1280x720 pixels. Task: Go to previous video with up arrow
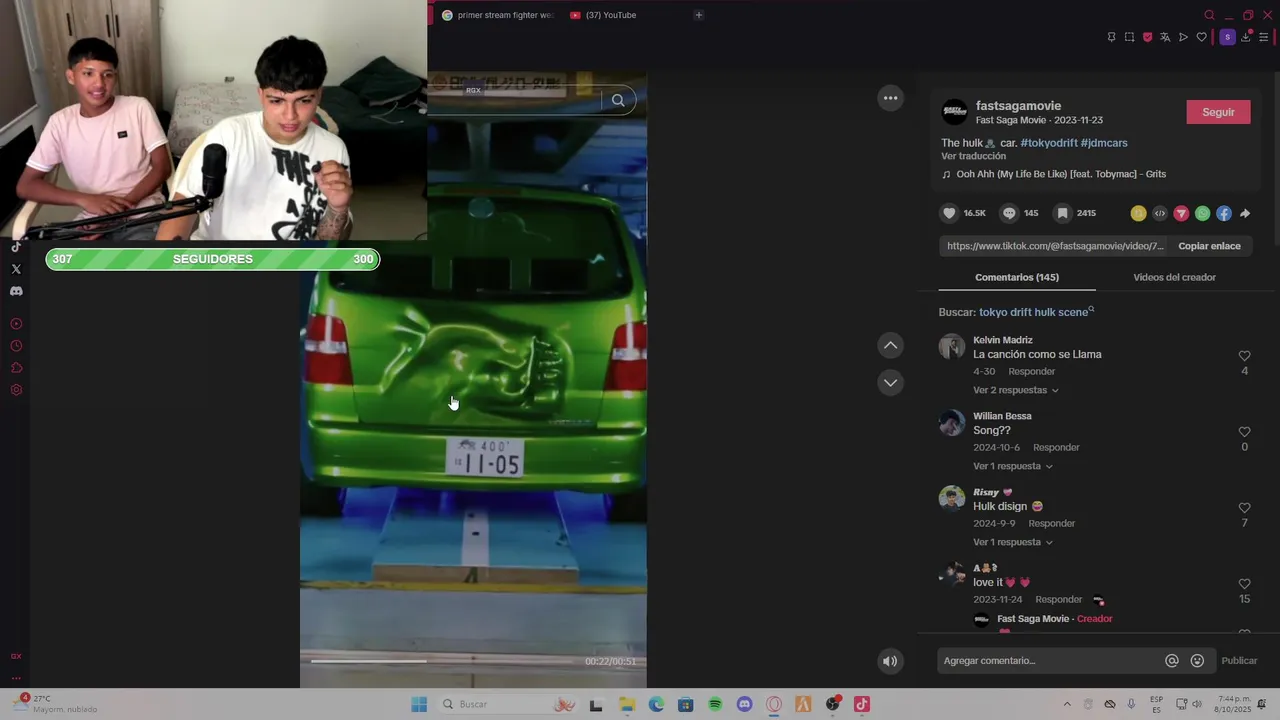[890, 345]
